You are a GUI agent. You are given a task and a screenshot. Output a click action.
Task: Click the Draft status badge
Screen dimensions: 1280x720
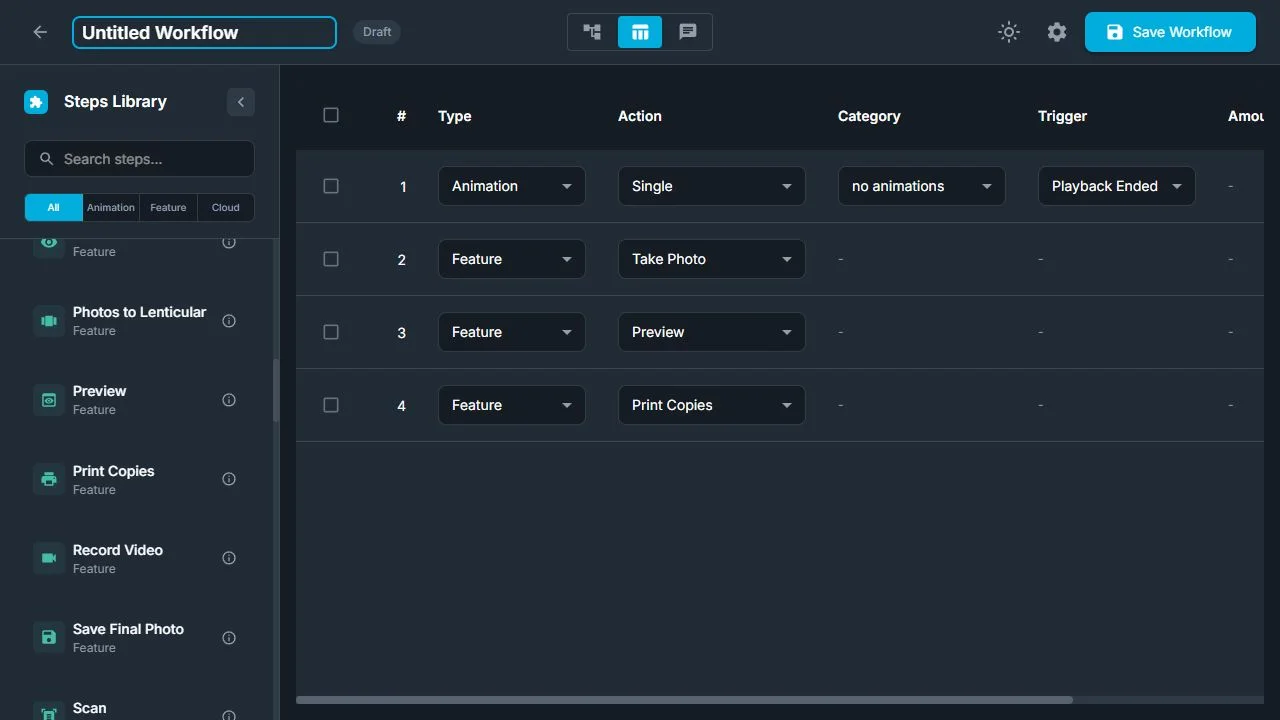[377, 32]
